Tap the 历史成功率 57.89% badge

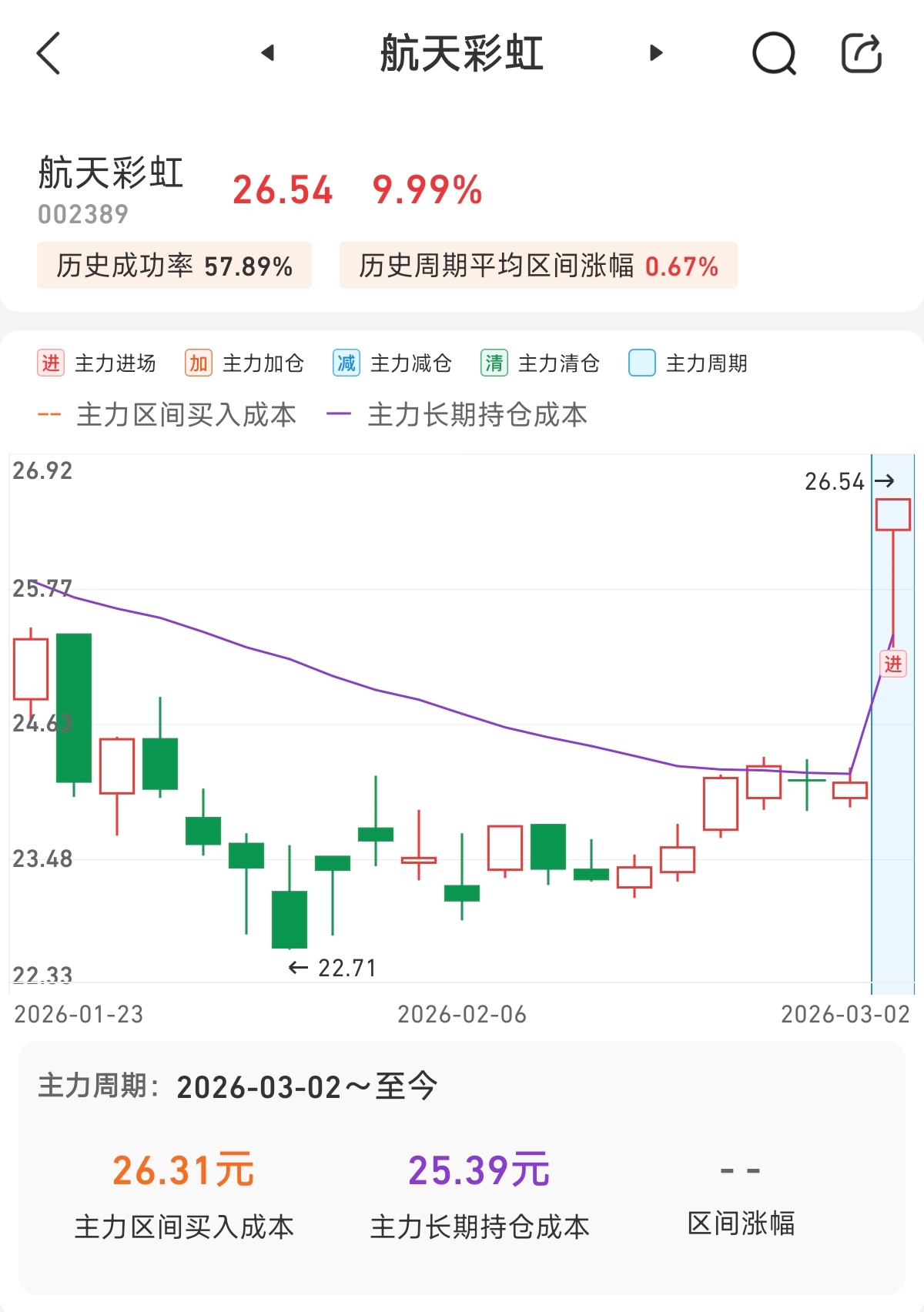coord(174,266)
